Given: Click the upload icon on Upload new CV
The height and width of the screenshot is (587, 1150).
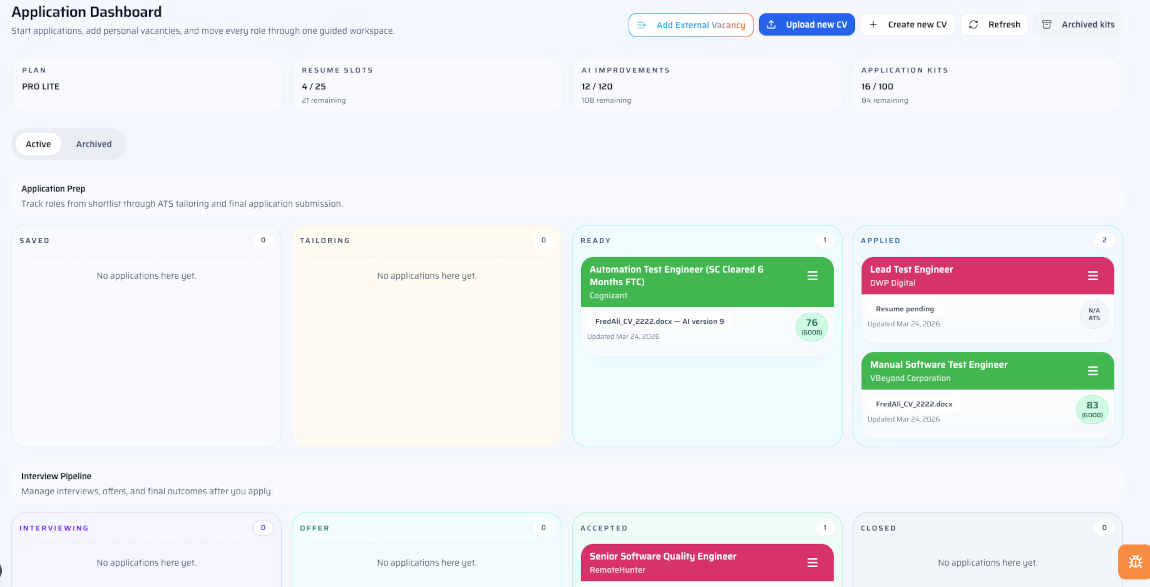Looking at the screenshot, I should coord(769,24).
